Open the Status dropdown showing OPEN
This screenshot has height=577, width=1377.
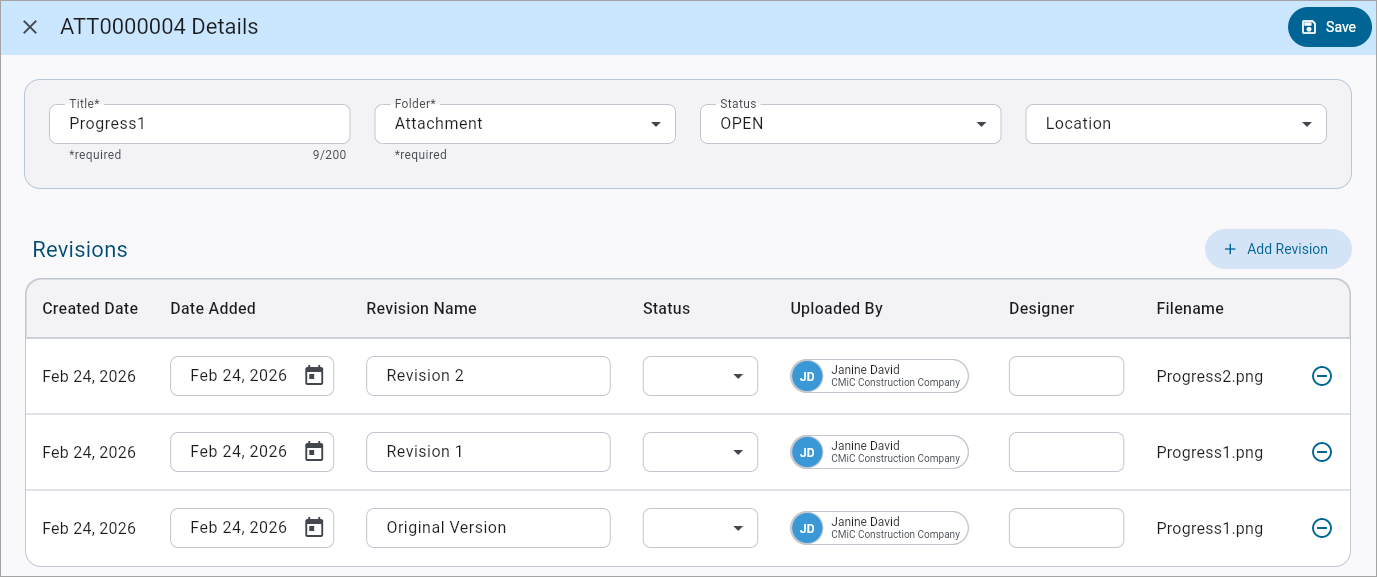coord(980,123)
